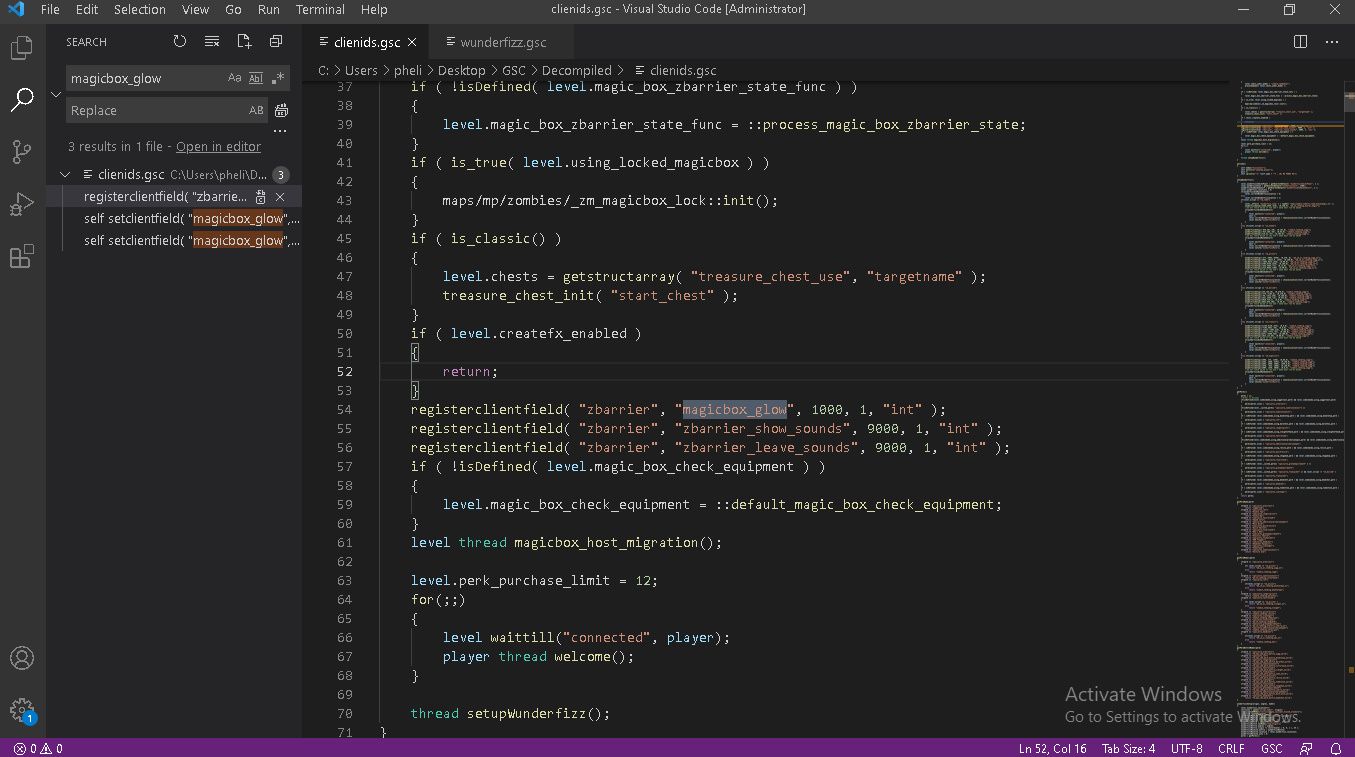Click UTF-8 encoding in status bar
Viewport: 1355px width, 757px height.
[1186, 748]
